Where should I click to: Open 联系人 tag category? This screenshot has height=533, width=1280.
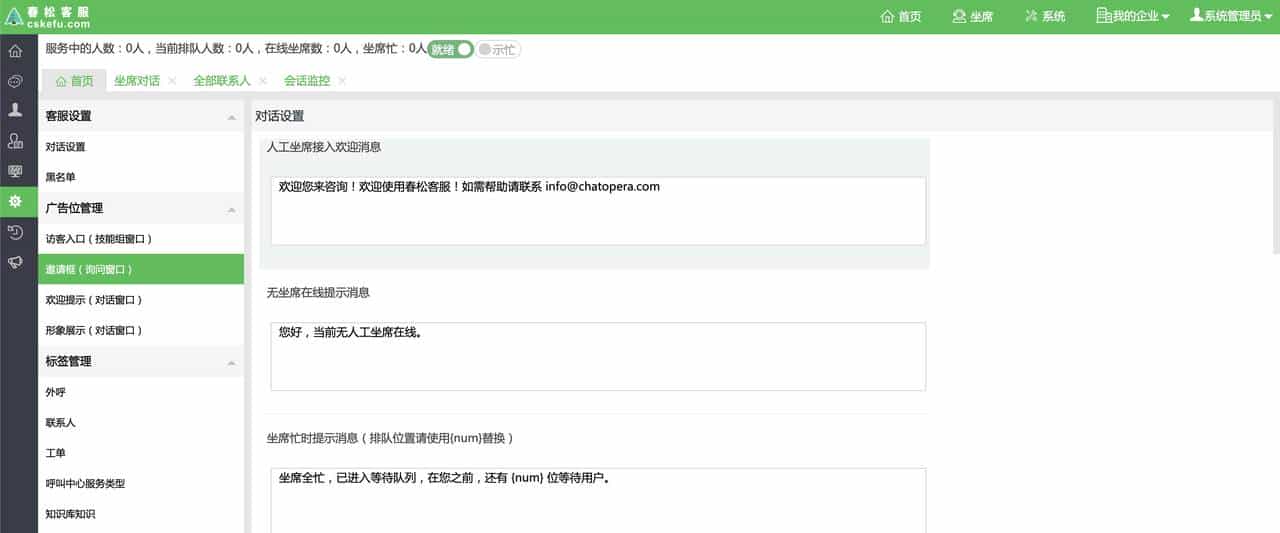point(141,423)
